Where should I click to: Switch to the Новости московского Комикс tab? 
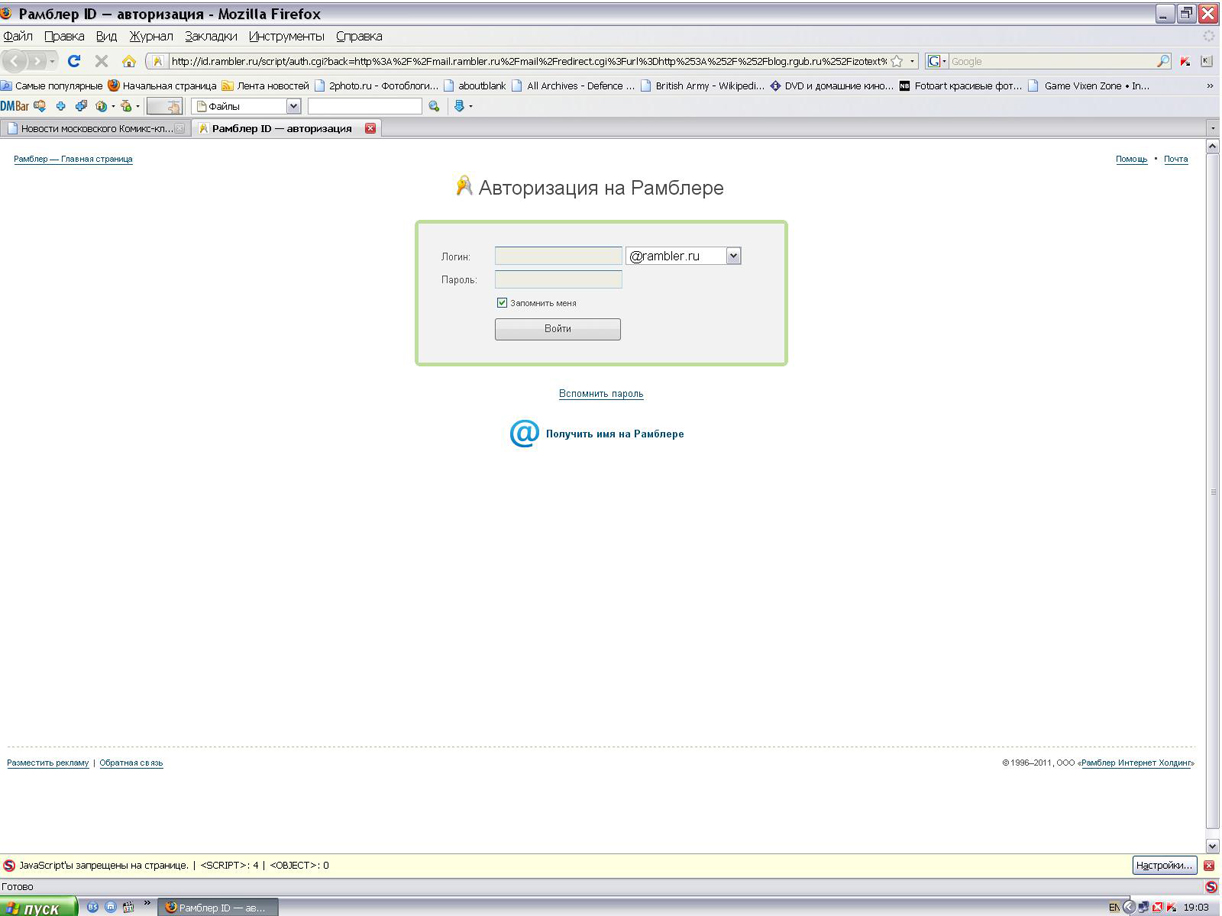(x=96, y=128)
